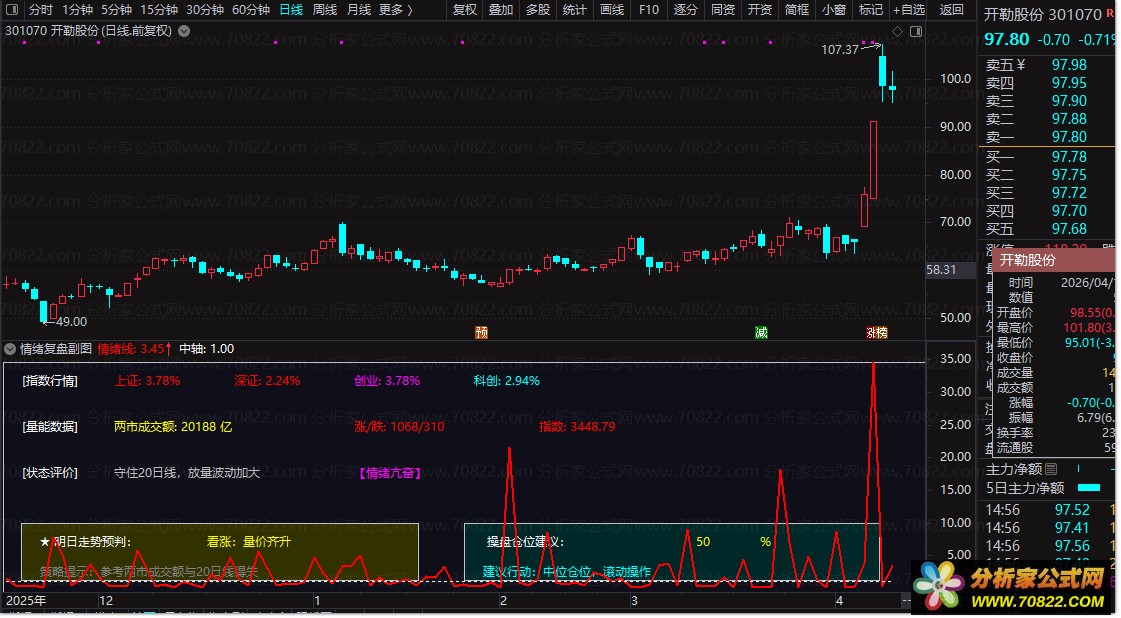The height and width of the screenshot is (618, 1121).
Task: Open the 画线 drawing tool
Action: (612, 10)
